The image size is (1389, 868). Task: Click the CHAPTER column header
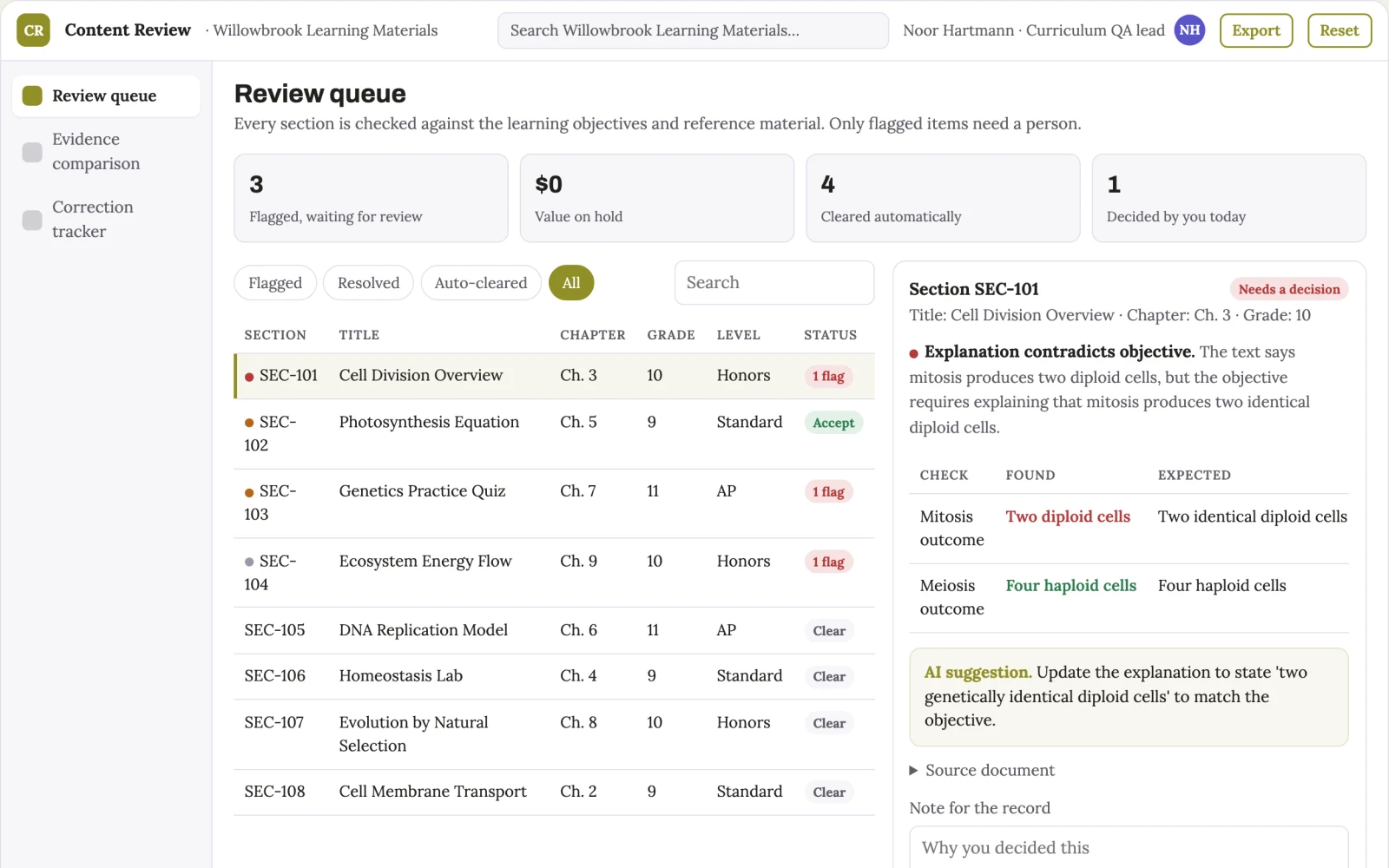pos(593,335)
